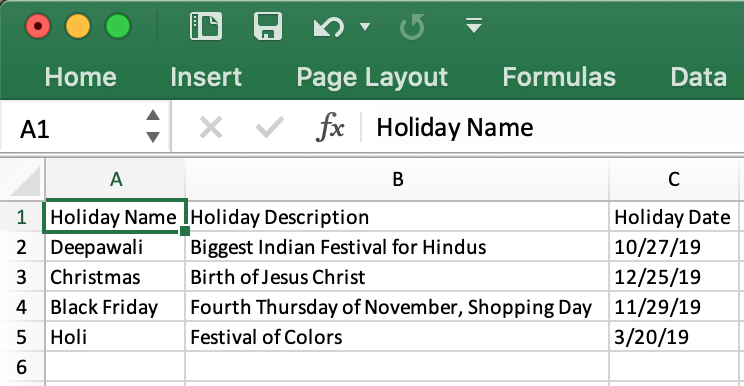Viewport: 744px width, 386px height.
Task: Open the Undo history dropdown arrow
Action: coord(364,26)
